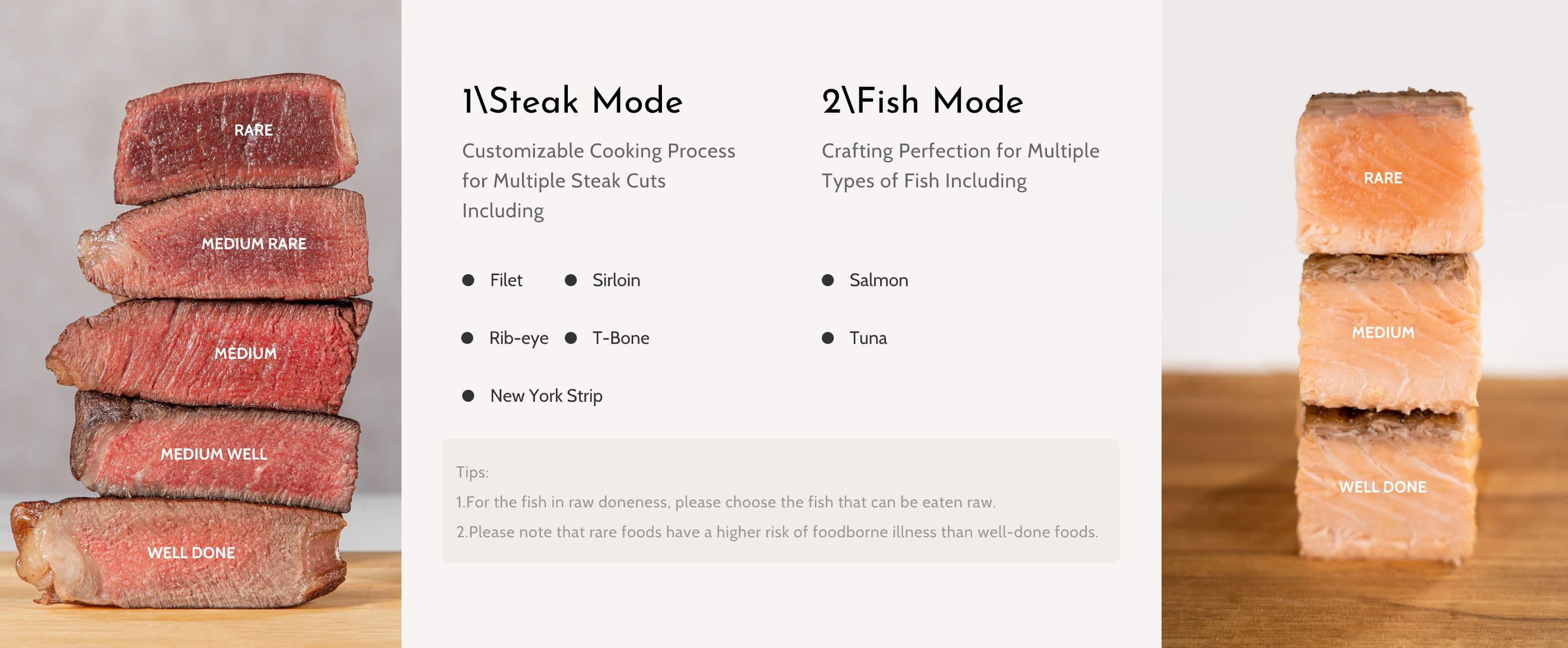This screenshot has height=648, width=1568.
Task: Click the "T-Bone" steak cut text
Action: [x=620, y=338]
